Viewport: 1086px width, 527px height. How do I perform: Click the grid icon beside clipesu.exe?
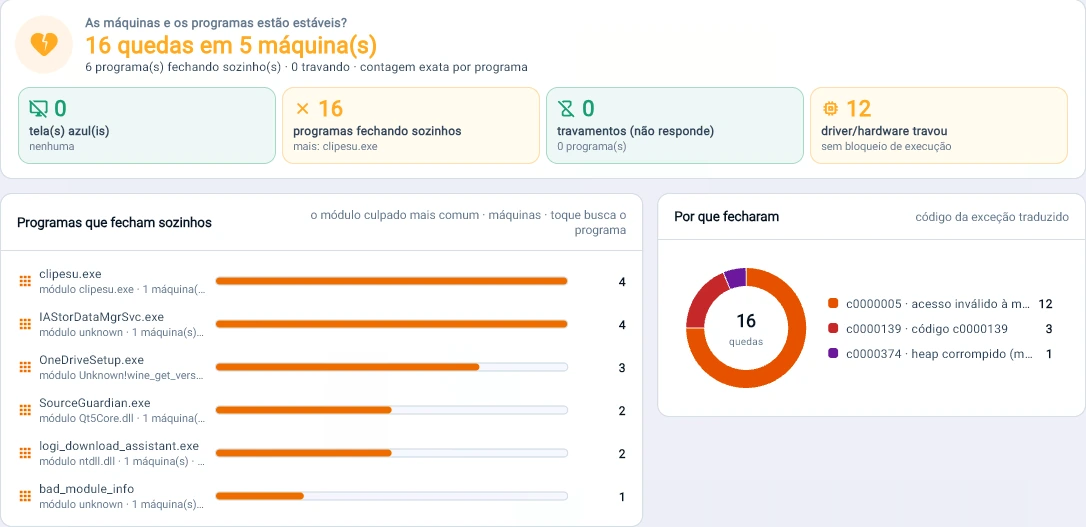pyautogui.click(x=25, y=281)
